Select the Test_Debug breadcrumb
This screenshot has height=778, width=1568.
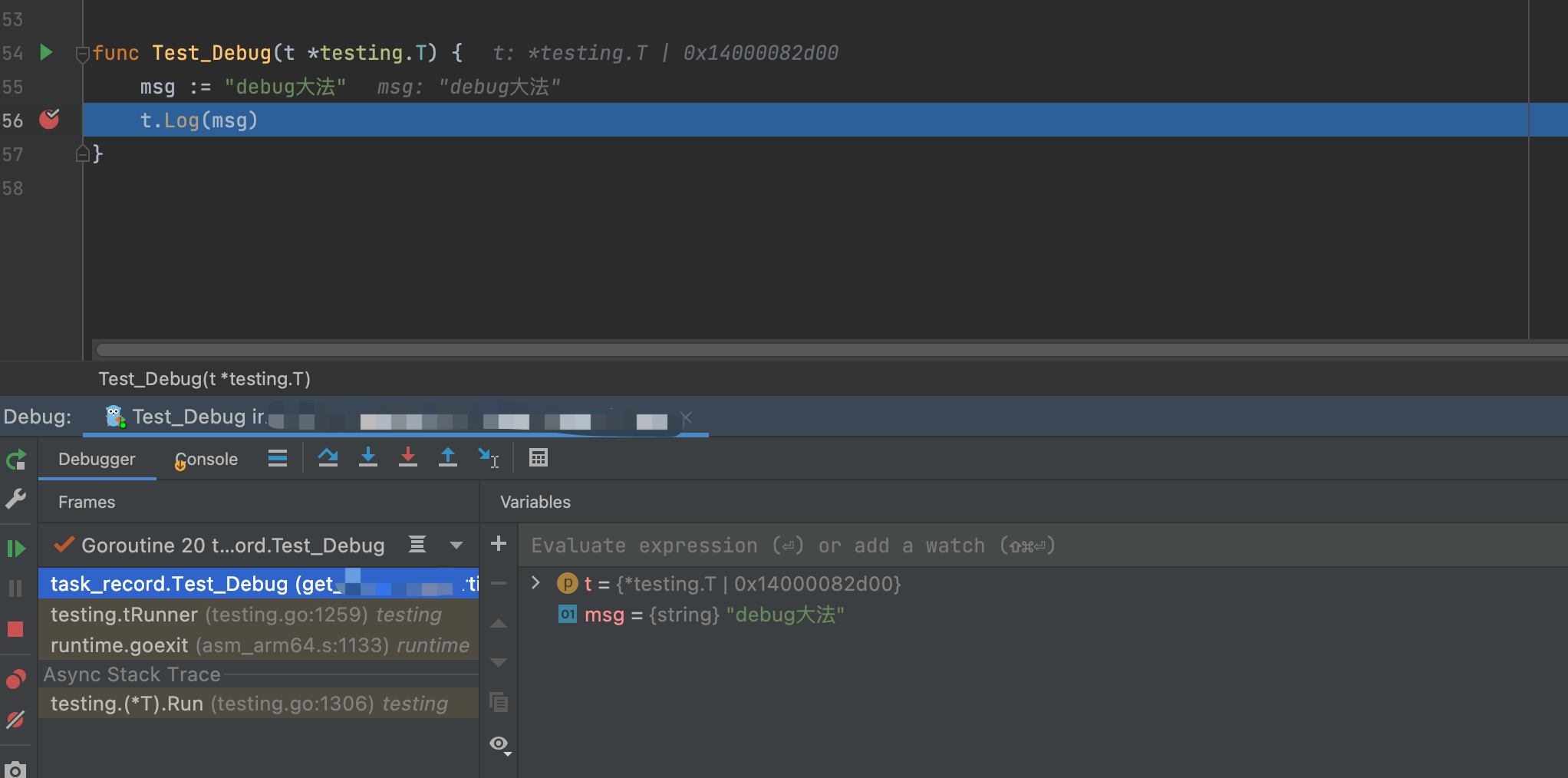tap(204, 379)
